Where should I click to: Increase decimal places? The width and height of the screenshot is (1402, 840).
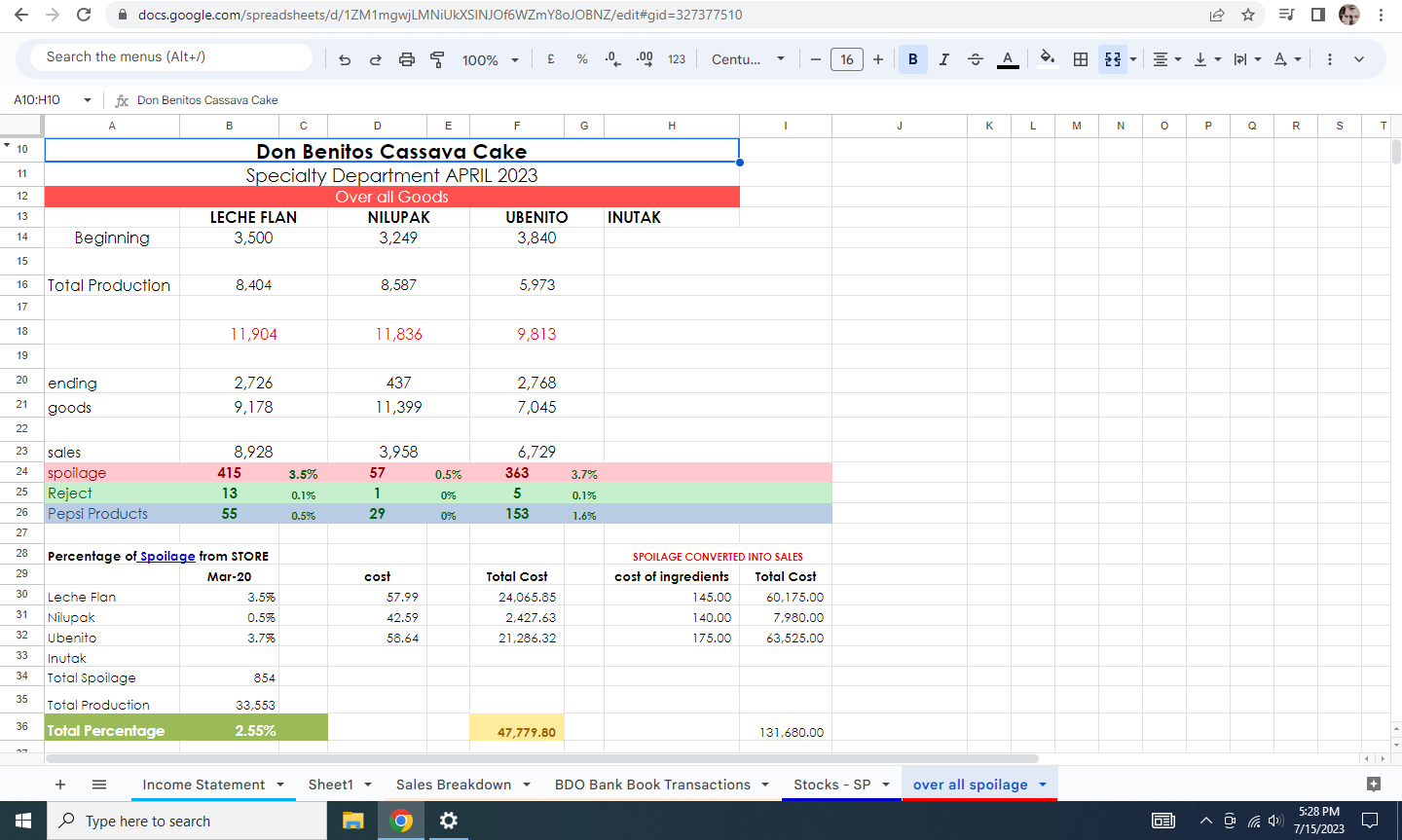click(x=645, y=59)
